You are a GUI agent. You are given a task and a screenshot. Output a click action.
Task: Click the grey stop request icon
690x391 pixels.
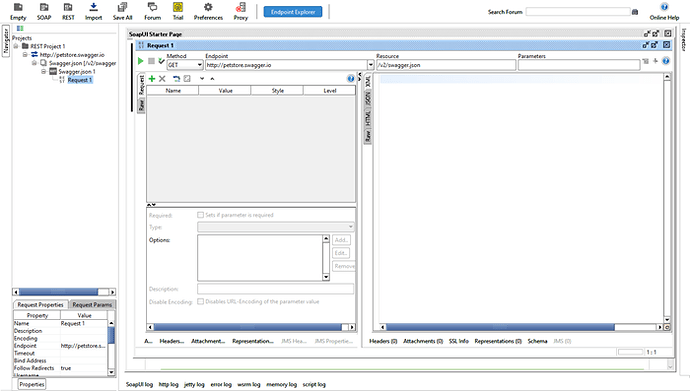151,61
